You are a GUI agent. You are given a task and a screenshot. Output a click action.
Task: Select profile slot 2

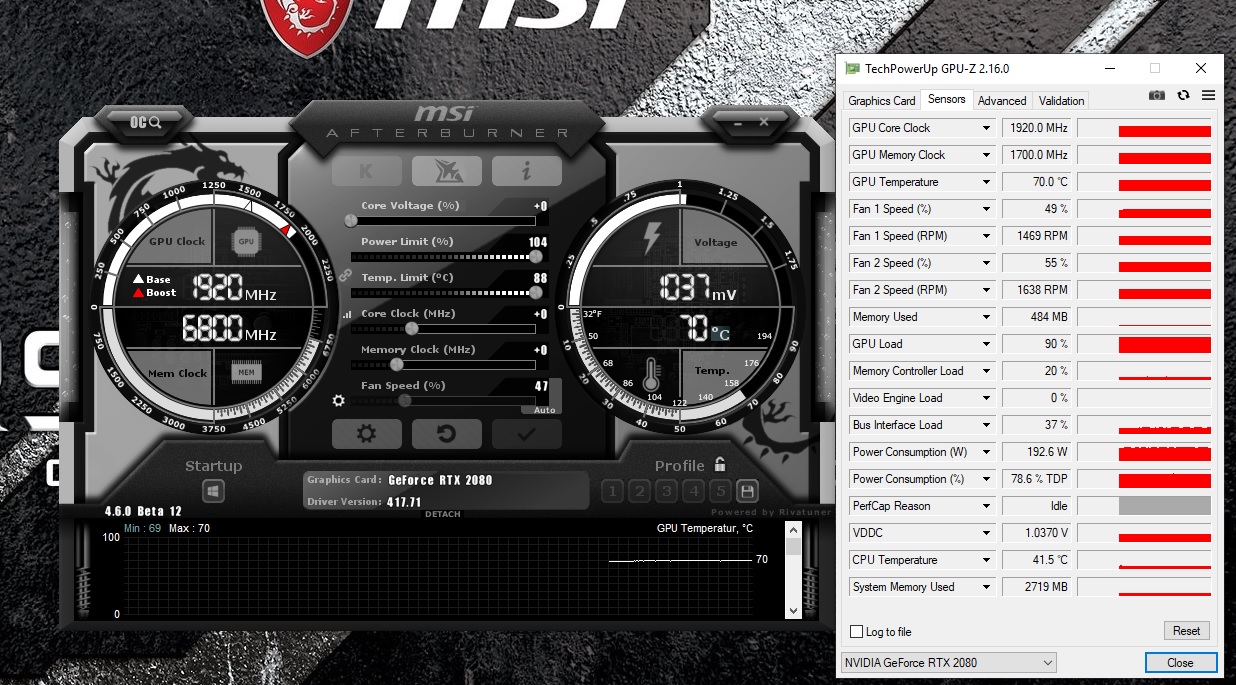pyautogui.click(x=639, y=491)
